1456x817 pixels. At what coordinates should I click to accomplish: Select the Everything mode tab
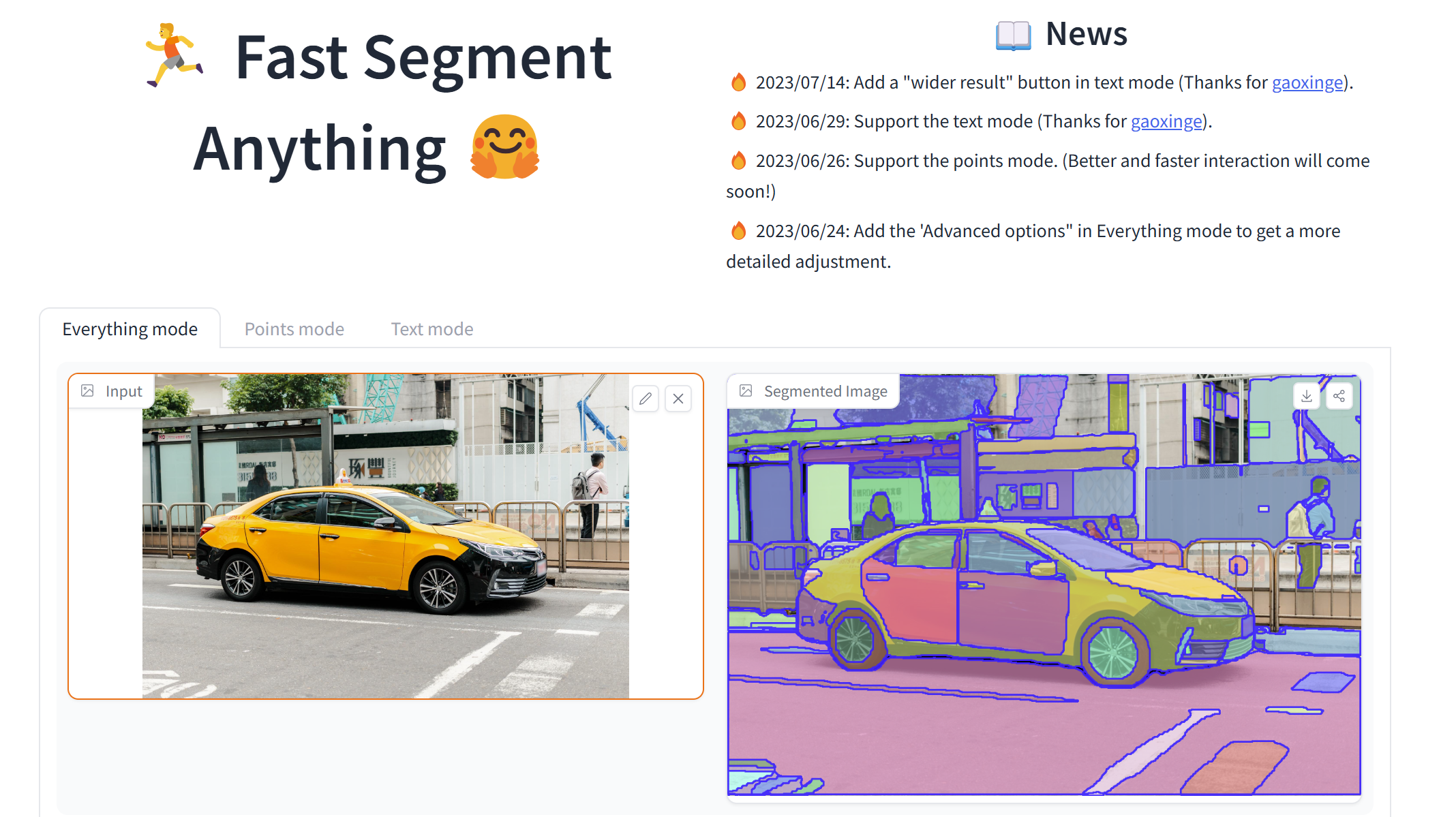click(x=130, y=329)
